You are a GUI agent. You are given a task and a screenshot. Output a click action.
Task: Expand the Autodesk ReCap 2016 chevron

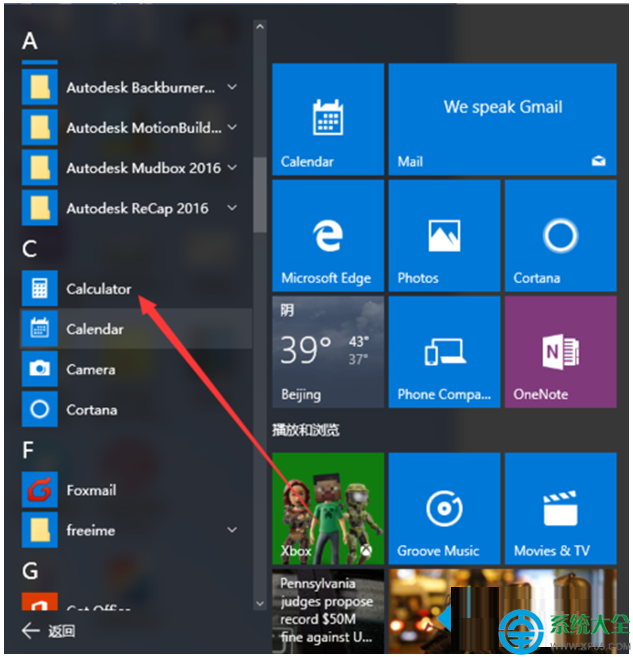pyautogui.click(x=232, y=207)
